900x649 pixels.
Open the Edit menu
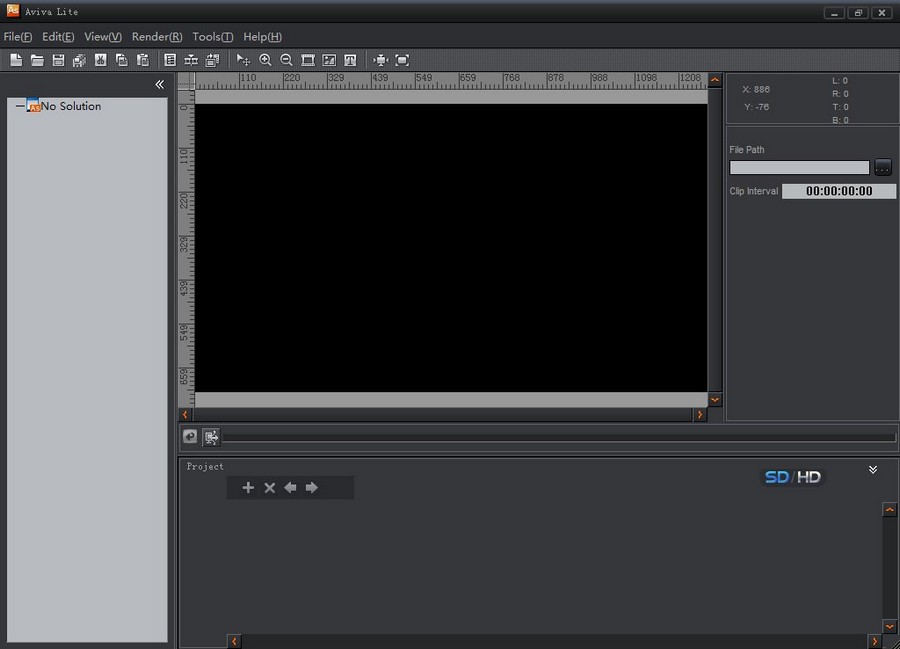[x=58, y=37]
